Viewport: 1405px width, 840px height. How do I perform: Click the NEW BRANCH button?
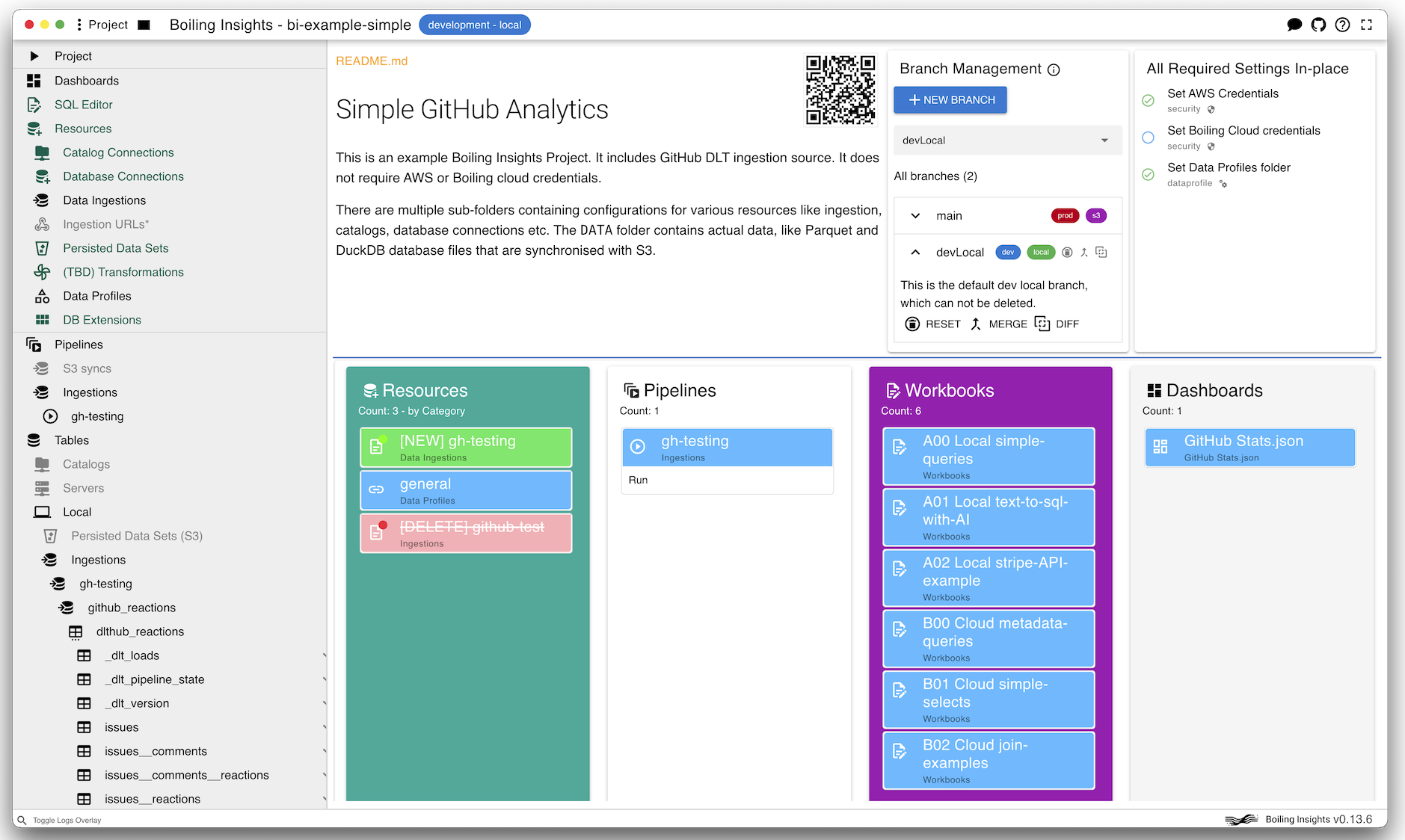[950, 99]
